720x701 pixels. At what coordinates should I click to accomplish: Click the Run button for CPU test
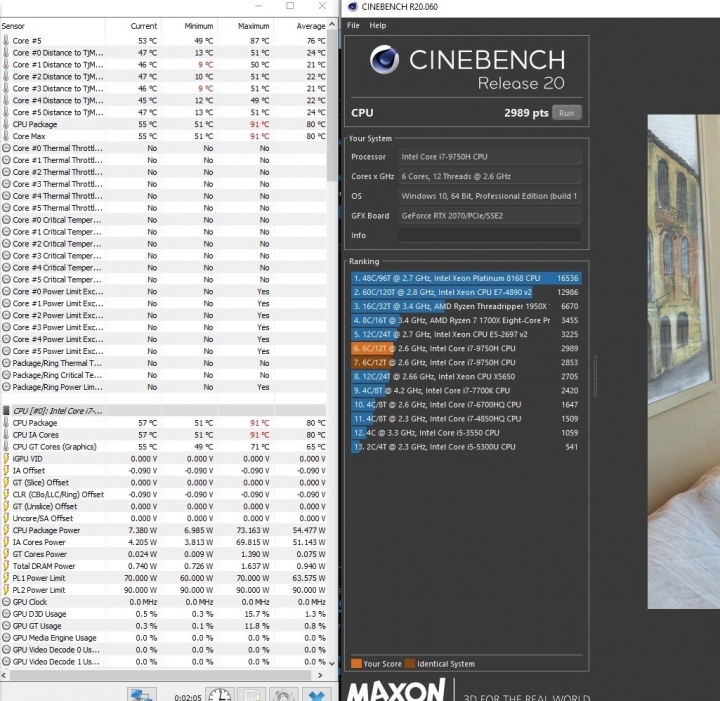tap(567, 113)
